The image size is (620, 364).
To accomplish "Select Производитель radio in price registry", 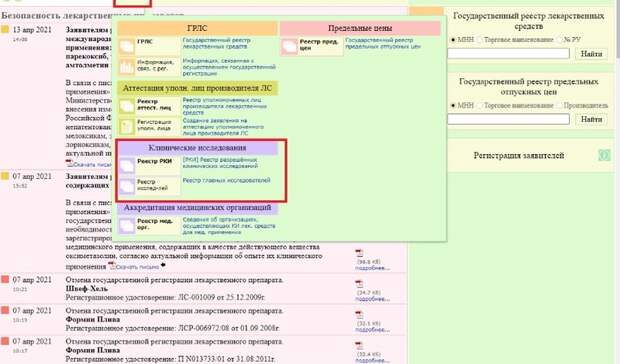I will [559, 106].
